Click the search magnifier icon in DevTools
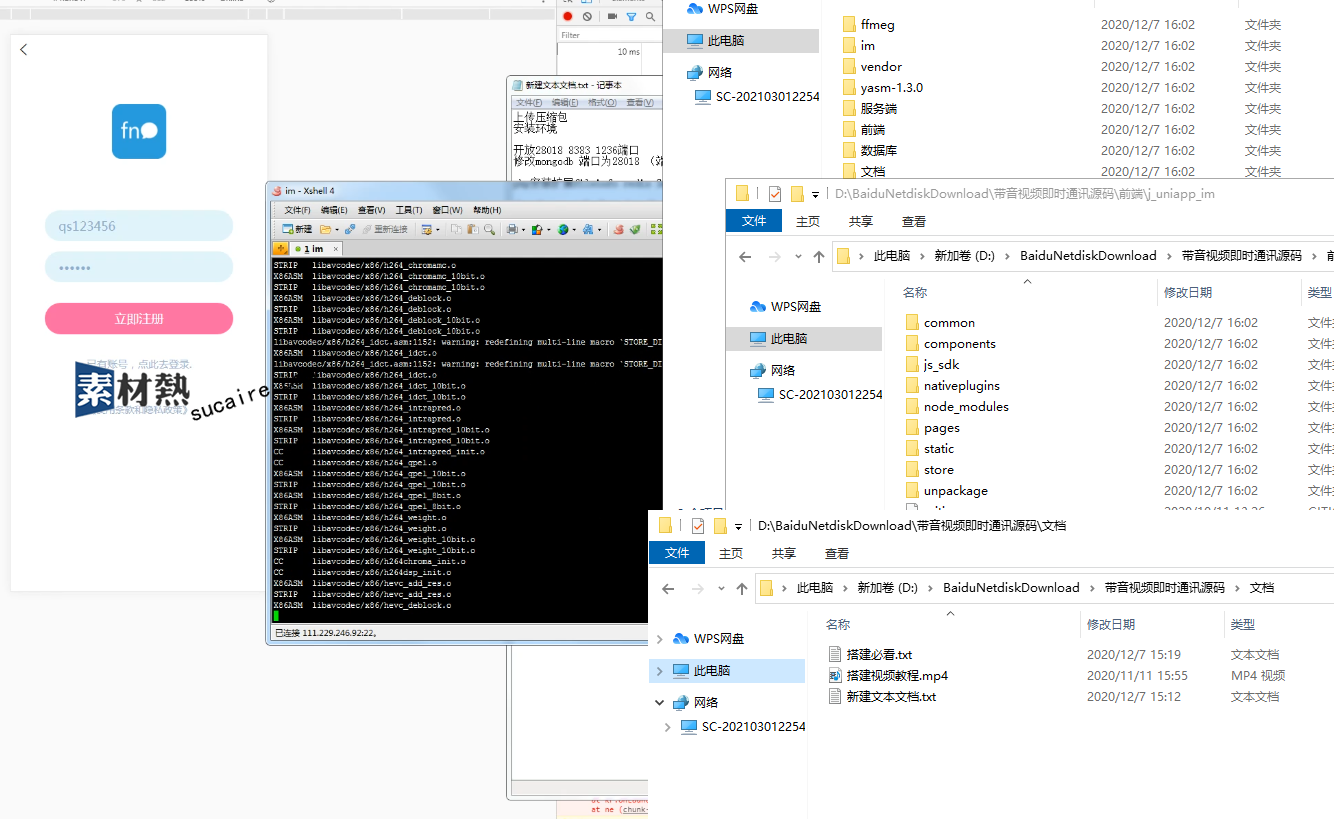 pyautogui.click(x=651, y=16)
